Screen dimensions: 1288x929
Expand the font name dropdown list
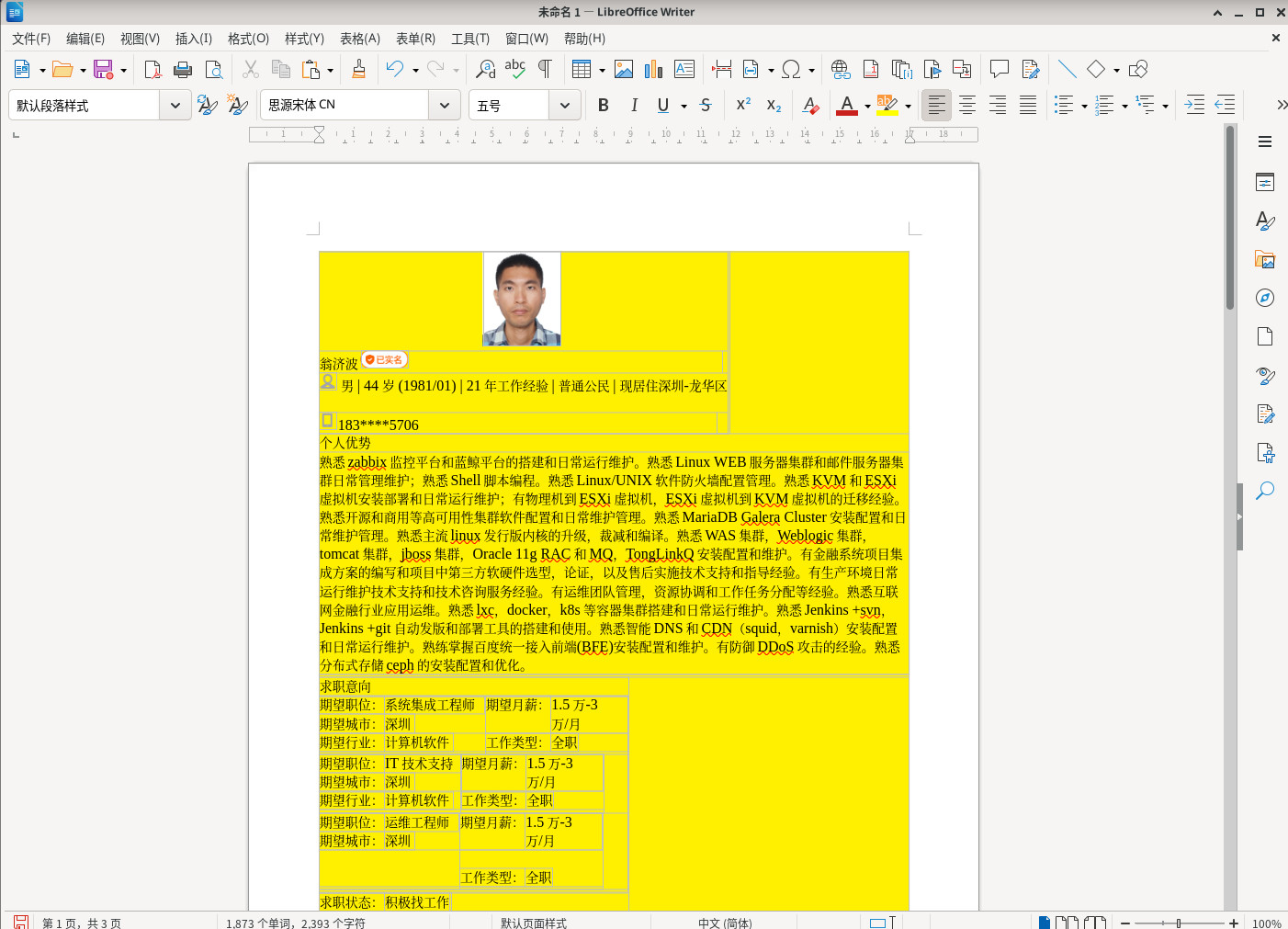[445, 106]
